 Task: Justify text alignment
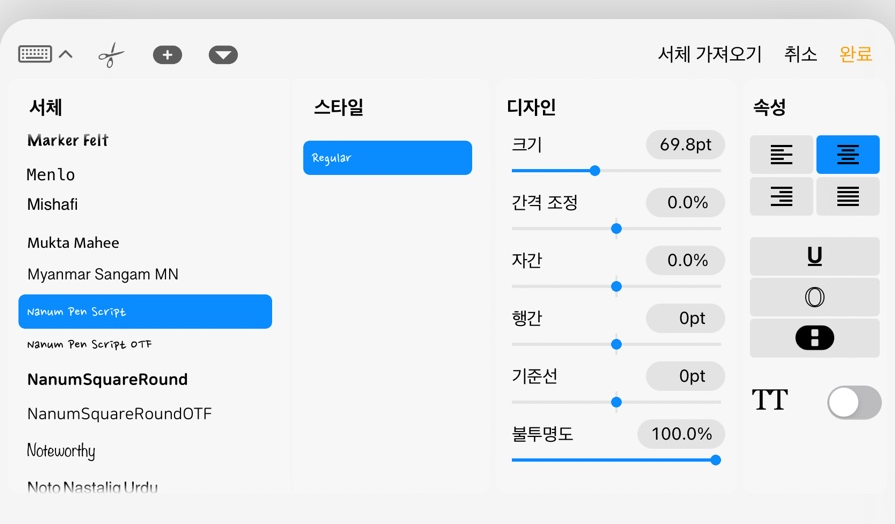pos(848,196)
